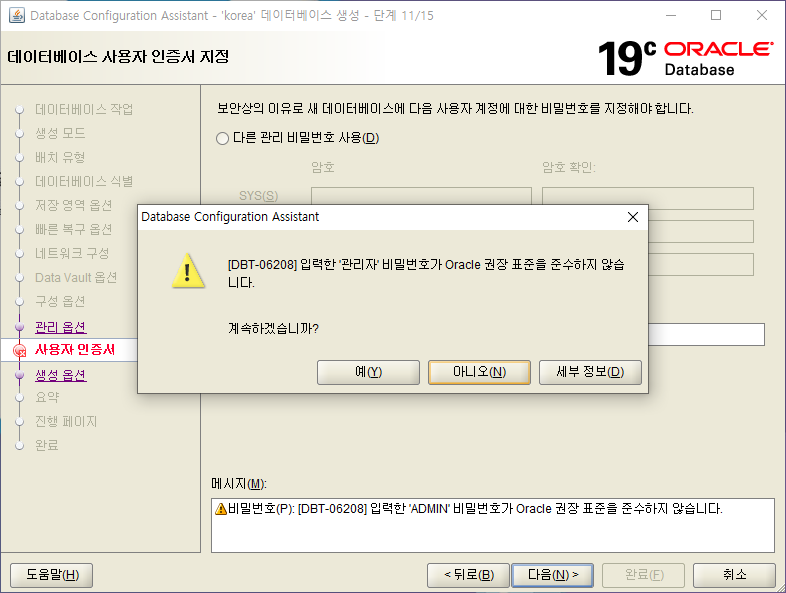
Task: Go back with the < 뒤로(B) button
Action: pyautogui.click(x=468, y=574)
